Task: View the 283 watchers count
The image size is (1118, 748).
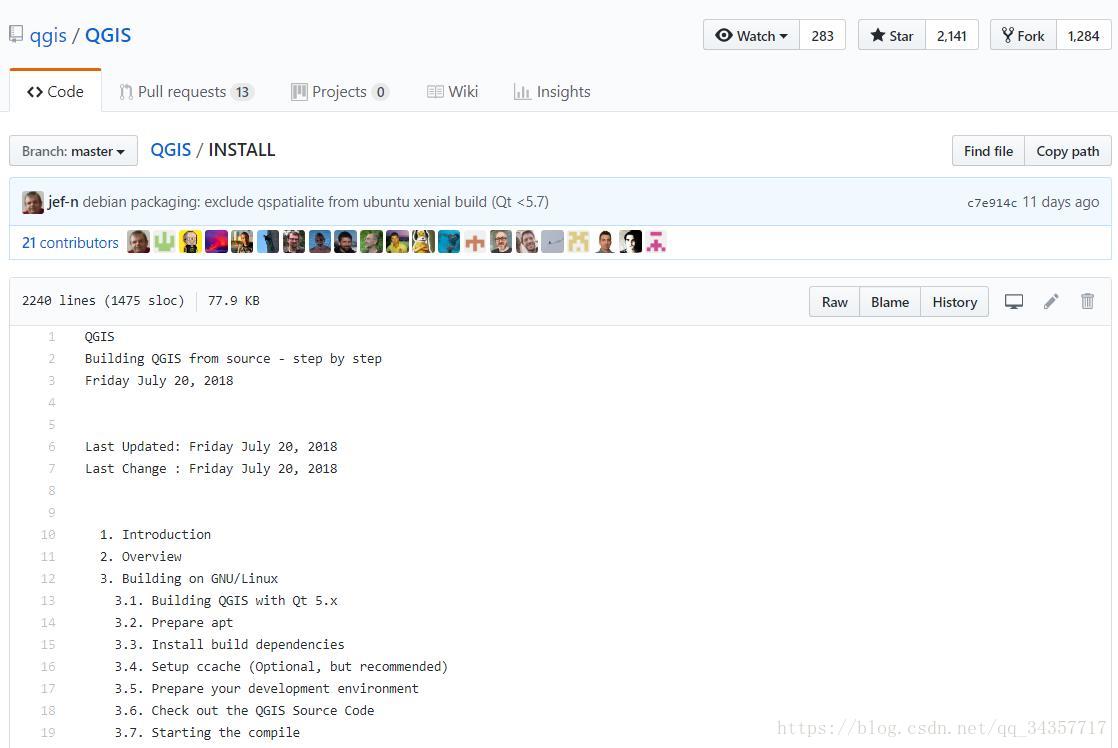Action: pos(822,35)
